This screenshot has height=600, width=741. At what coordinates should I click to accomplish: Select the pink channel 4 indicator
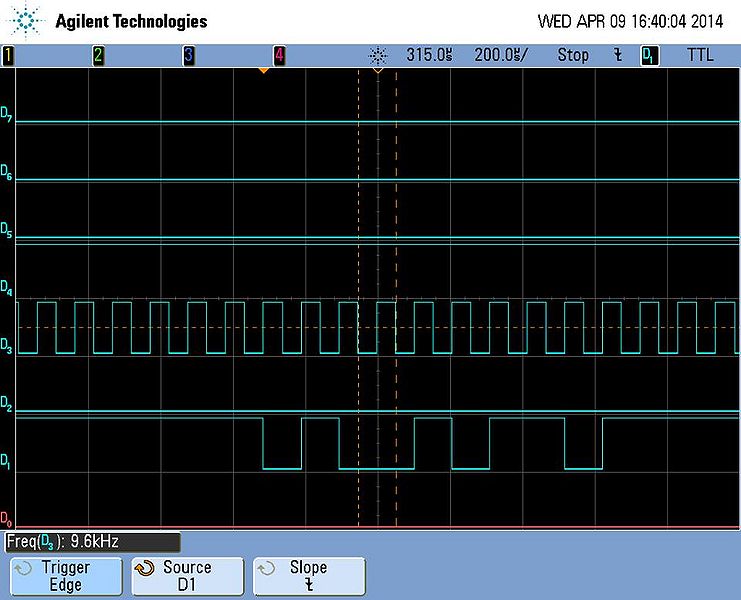click(x=279, y=56)
